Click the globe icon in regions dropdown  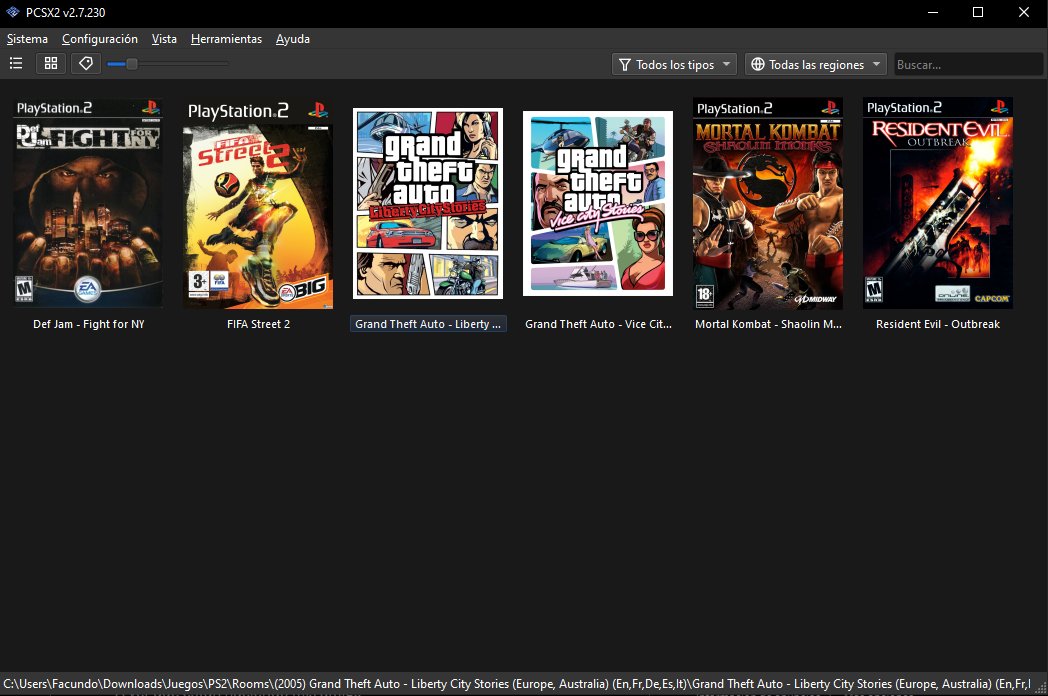(757, 64)
